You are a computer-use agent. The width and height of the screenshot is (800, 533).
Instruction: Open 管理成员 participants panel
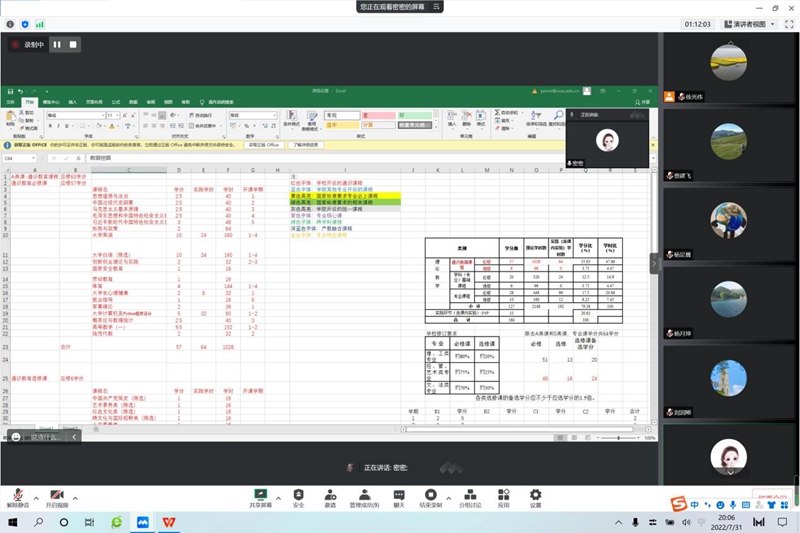pos(363,495)
